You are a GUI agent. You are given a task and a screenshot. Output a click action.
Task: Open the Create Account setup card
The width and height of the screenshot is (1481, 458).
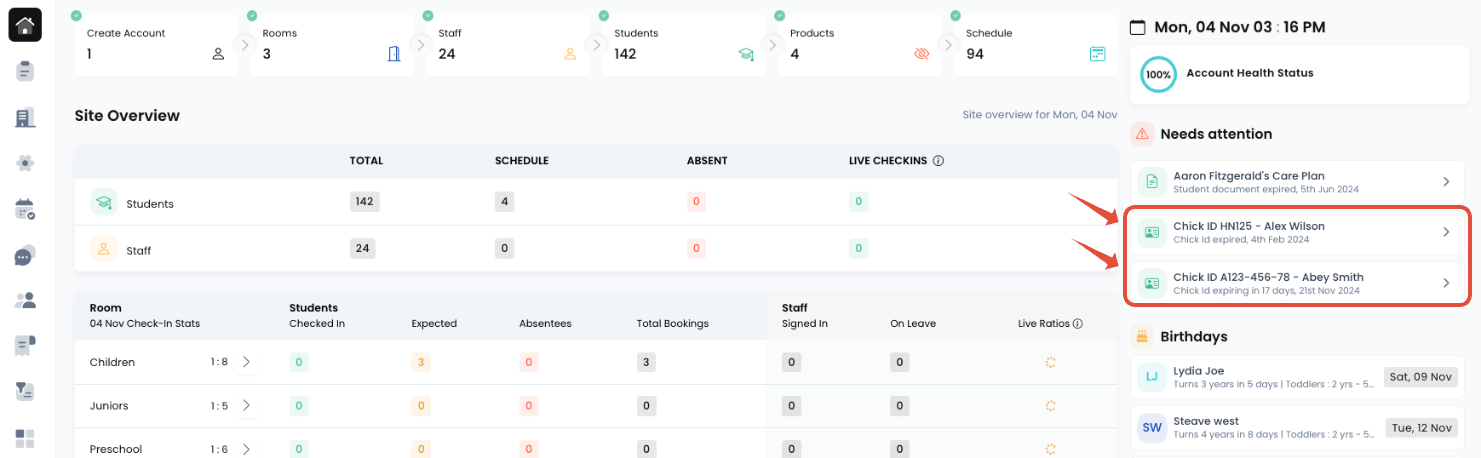[x=157, y=45]
